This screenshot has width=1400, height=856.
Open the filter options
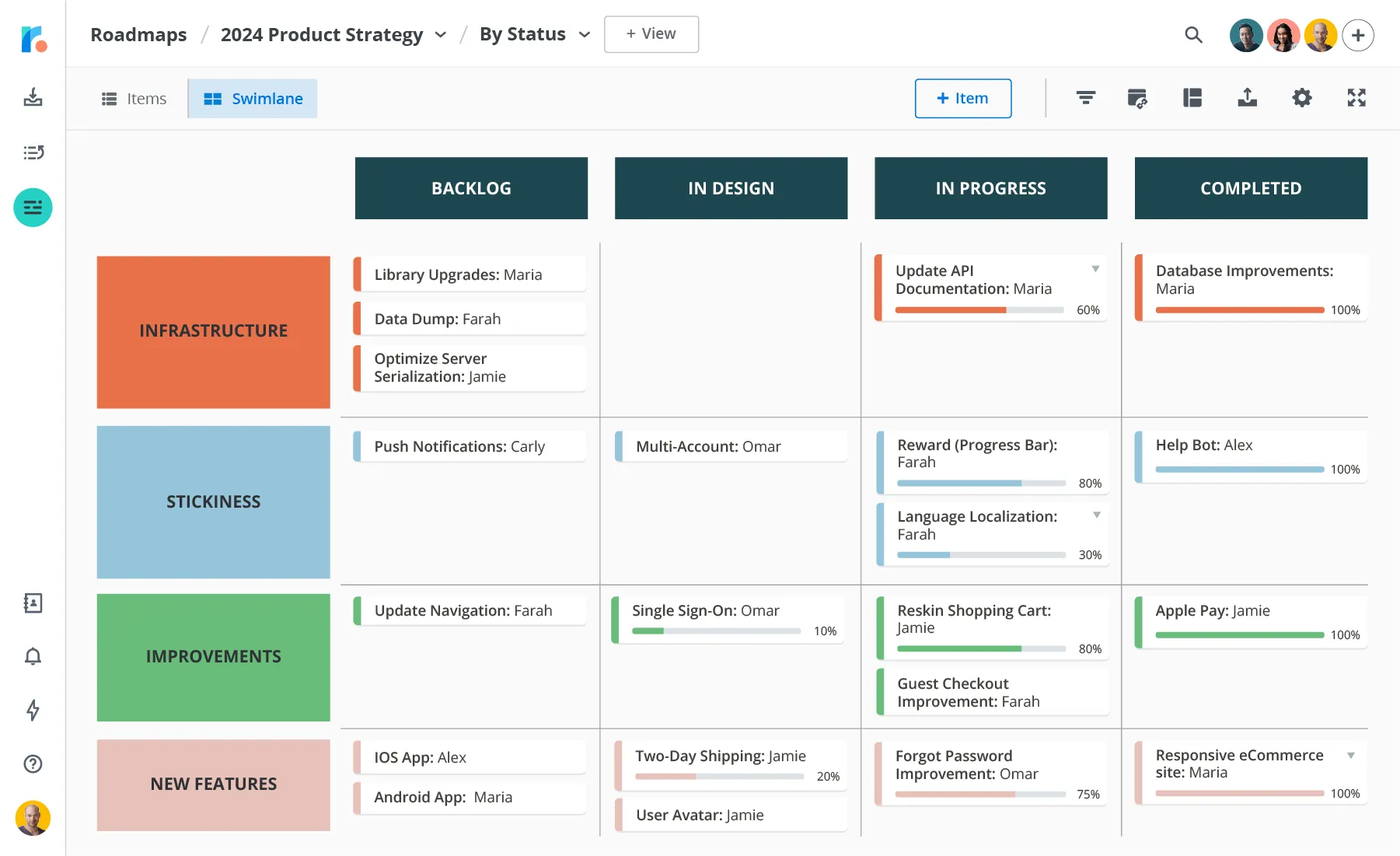[1086, 98]
